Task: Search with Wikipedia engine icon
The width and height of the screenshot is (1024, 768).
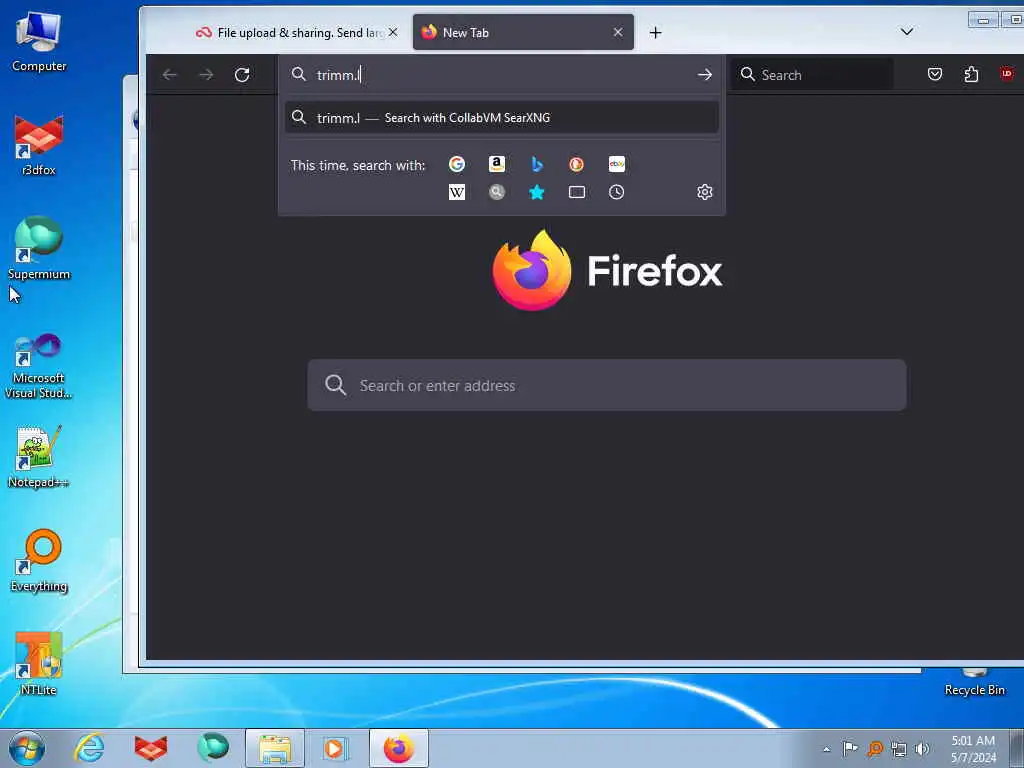Action: 456,193
